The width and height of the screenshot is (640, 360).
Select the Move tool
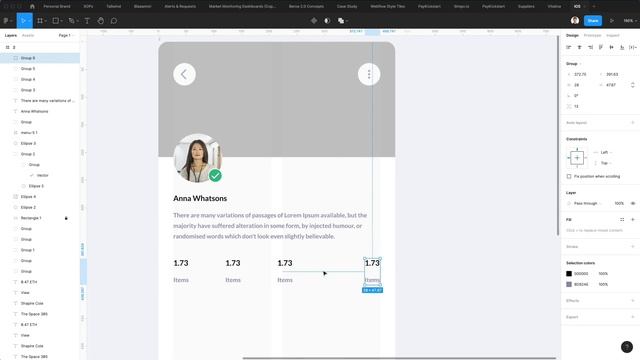click(x=23, y=20)
